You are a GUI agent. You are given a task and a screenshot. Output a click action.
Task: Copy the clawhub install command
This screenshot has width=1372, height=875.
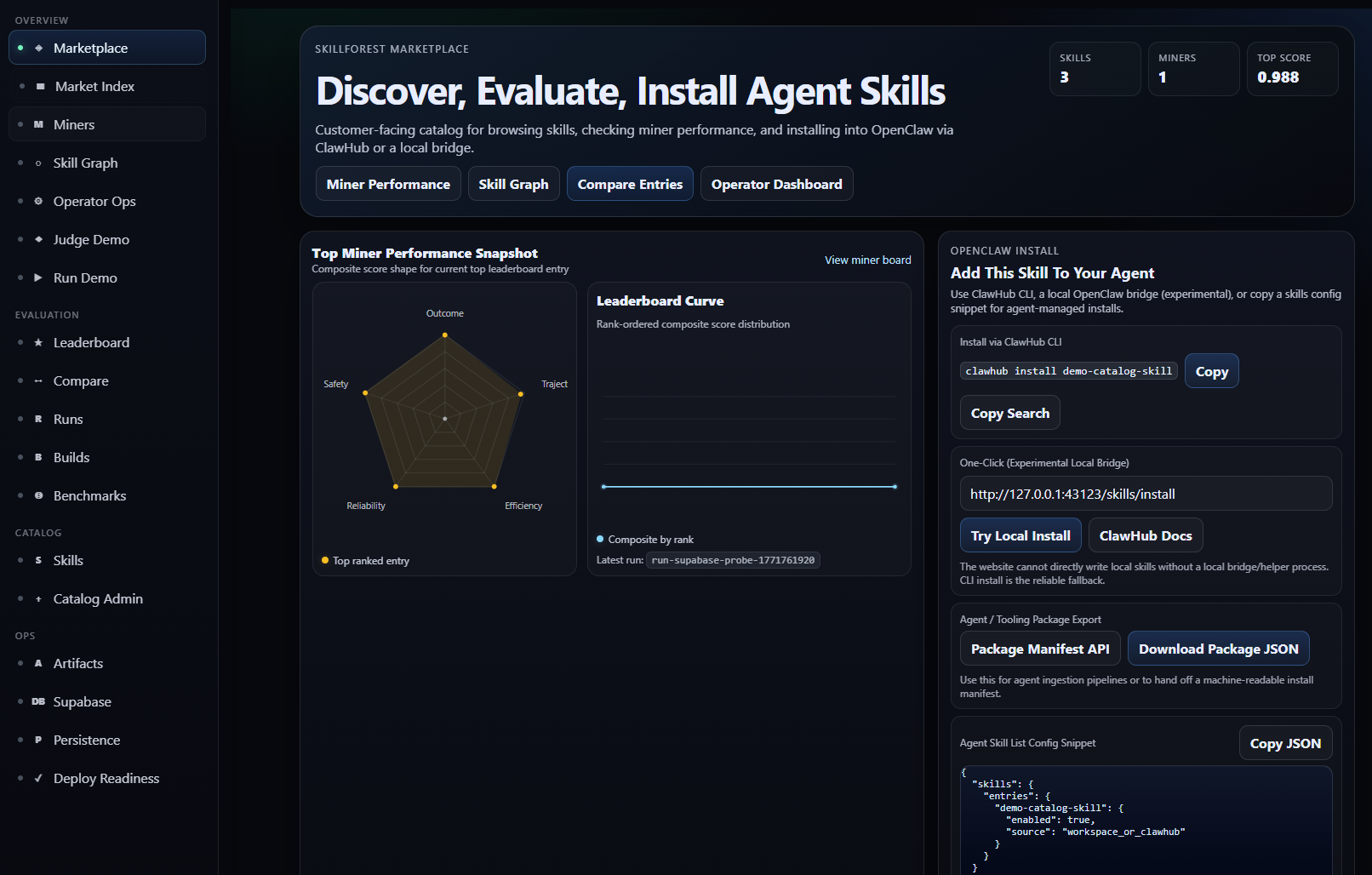[1211, 371]
